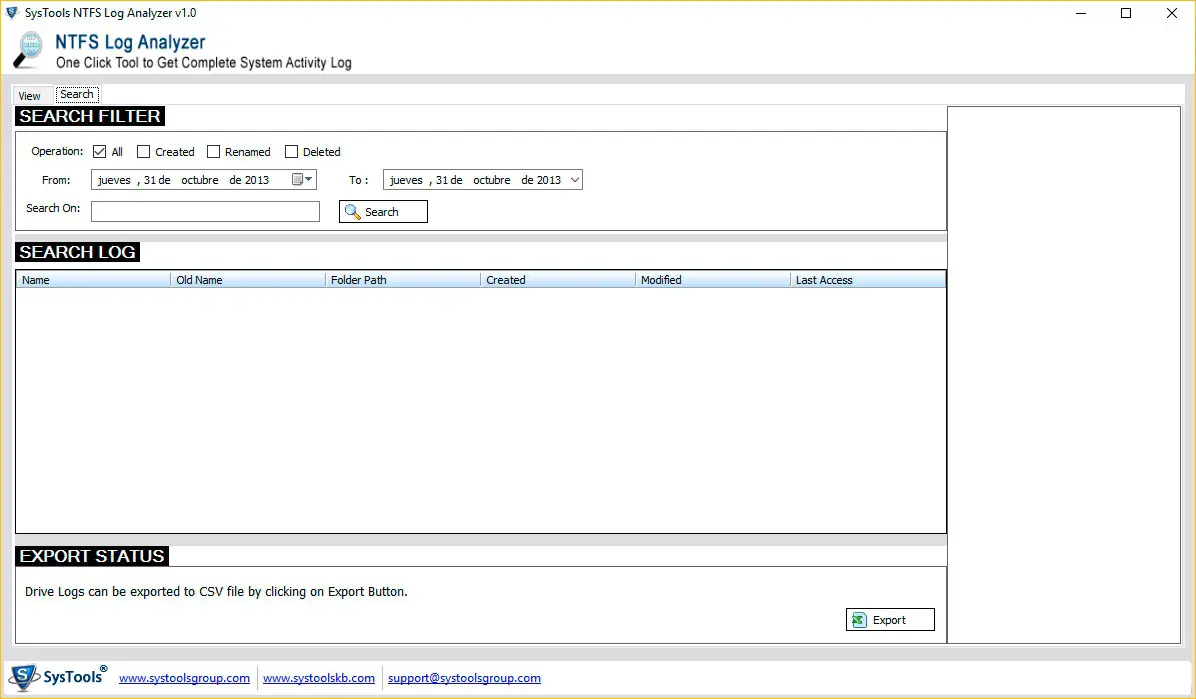The width and height of the screenshot is (1196, 699).
Task: Focus the Search On text field
Action: click(x=205, y=211)
